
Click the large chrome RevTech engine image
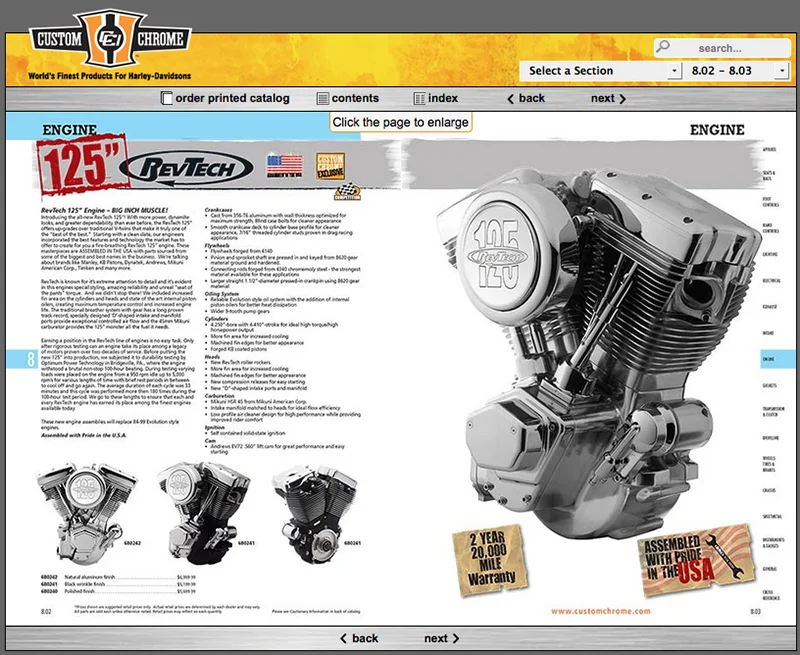(x=597, y=352)
